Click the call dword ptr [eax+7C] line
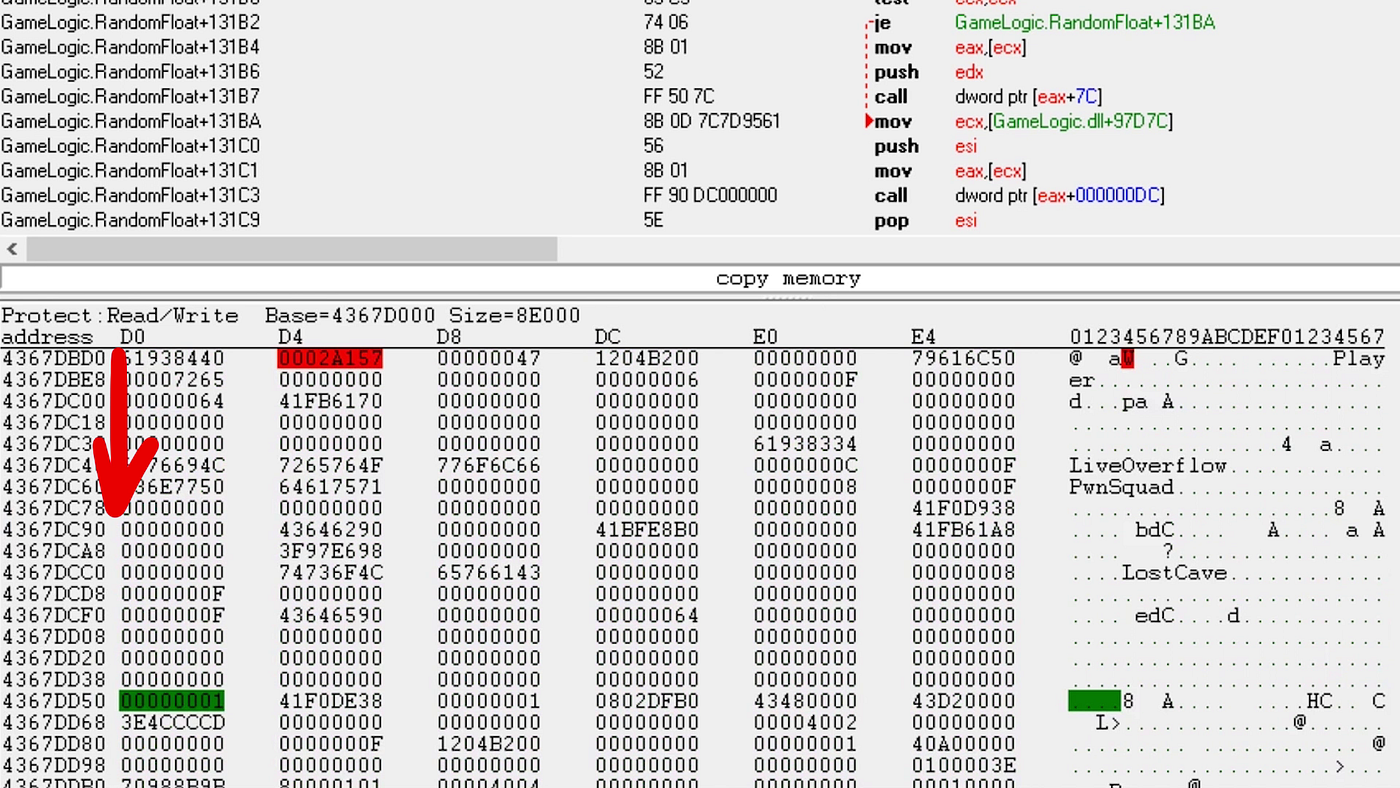The height and width of the screenshot is (788, 1400). click(x=700, y=96)
